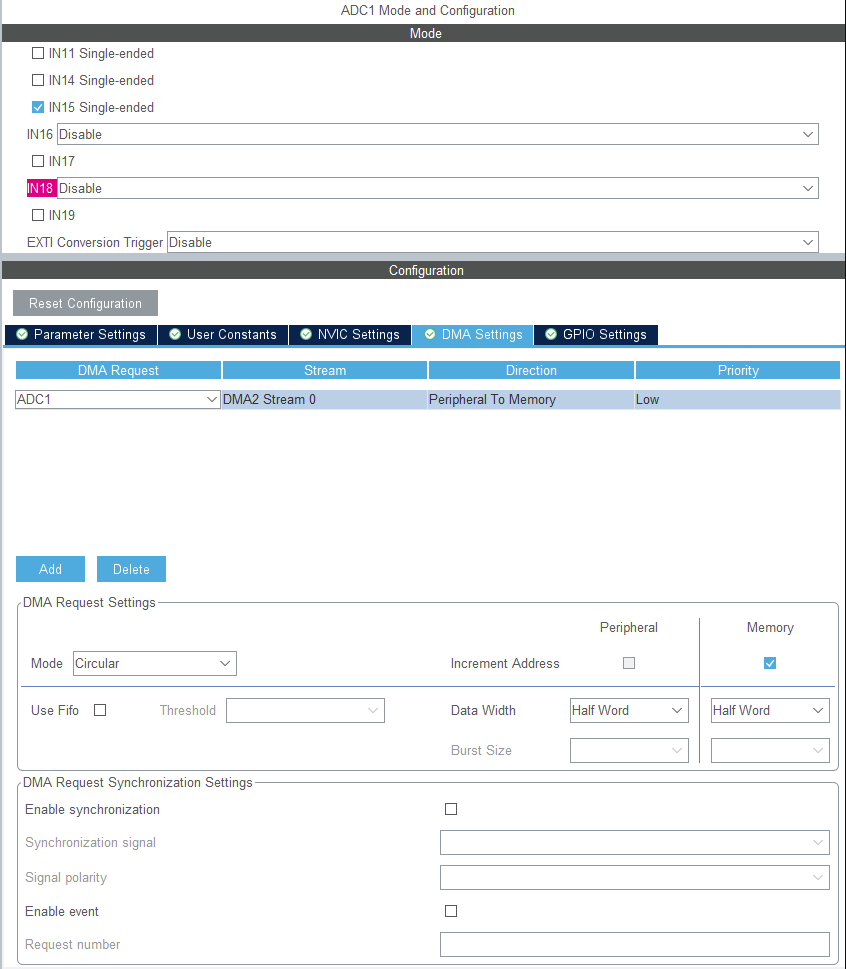
Task: Open Peripheral Data Width dropdown
Action: [629, 710]
